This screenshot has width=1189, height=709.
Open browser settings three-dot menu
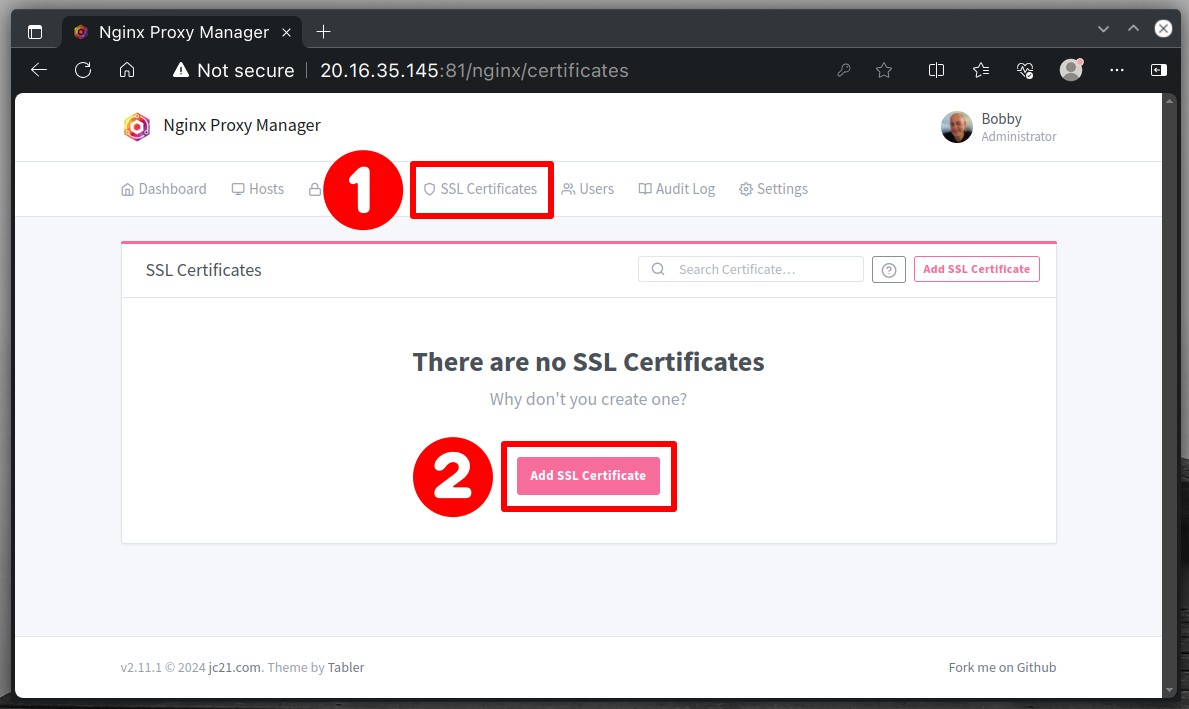point(1116,71)
